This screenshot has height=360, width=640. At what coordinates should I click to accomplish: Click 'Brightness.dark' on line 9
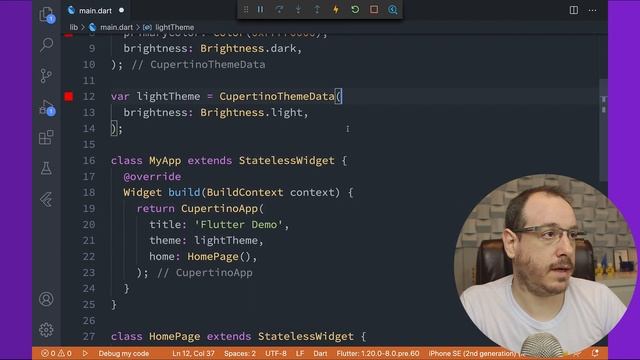coord(248,49)
